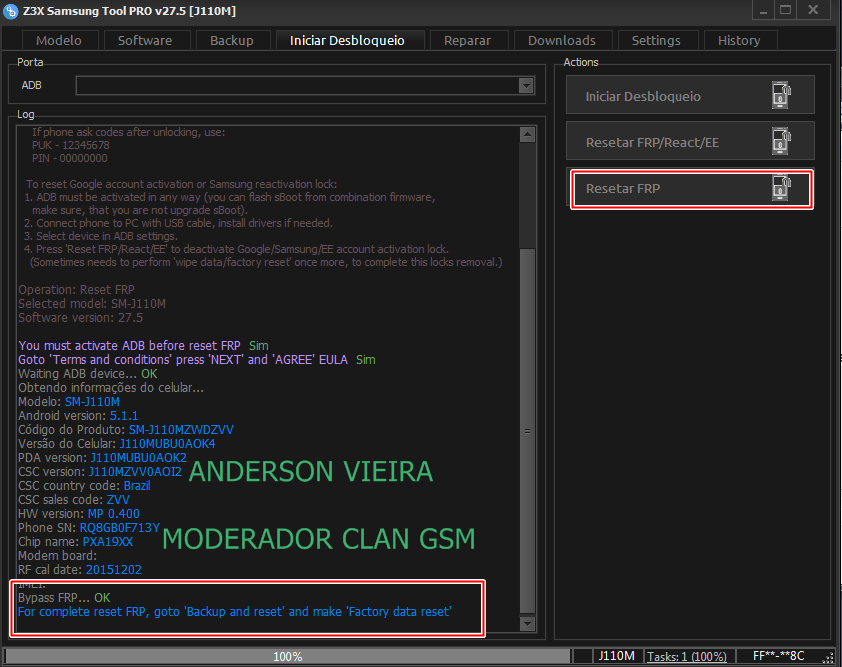Maximize the Z3X Samsung Tool window
The width and height of the screenshot is (842, 667).
pyautogui.click(x=786, y=11)
